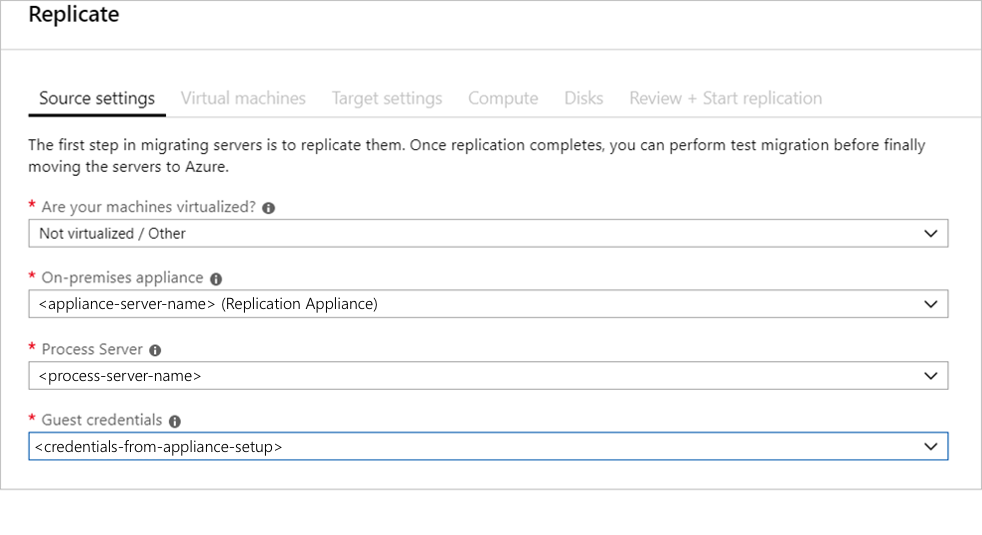
Task: Open the Virtual machines tab
Action: [x=243, y=98]
